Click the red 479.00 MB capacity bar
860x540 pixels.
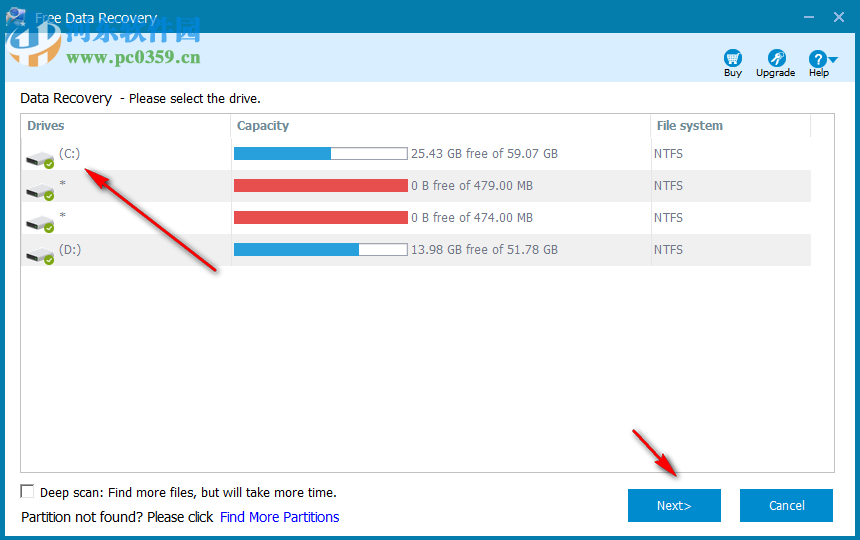(x=320, y=186)
